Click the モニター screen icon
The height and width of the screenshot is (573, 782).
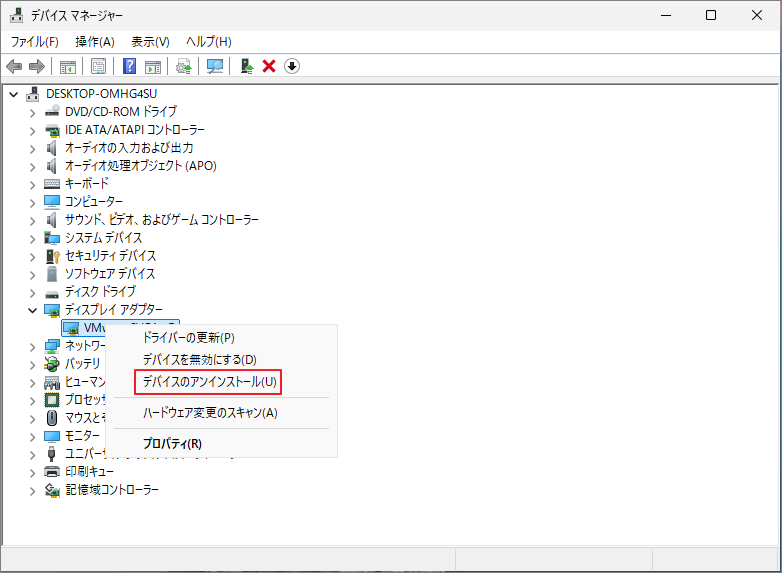pos(52,436)
